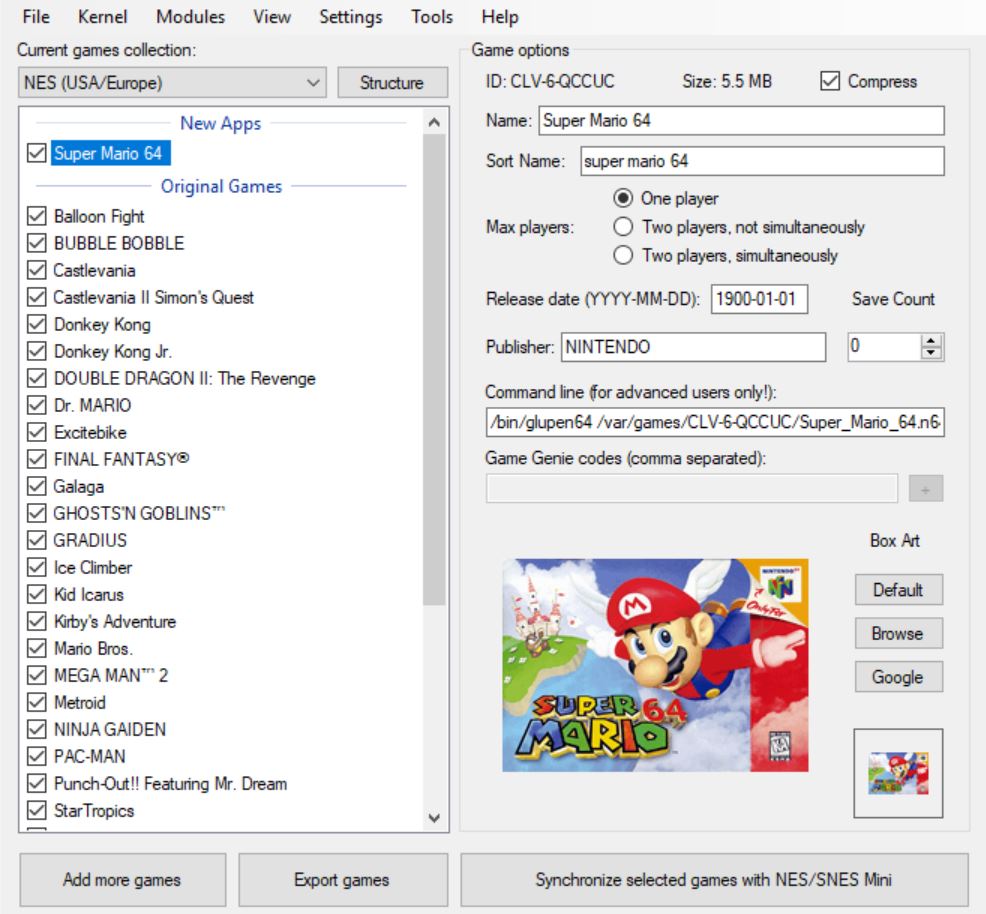Toggle the Dr. MARIO checkbox
Screen dimensions: 986x914
(36, 405)
